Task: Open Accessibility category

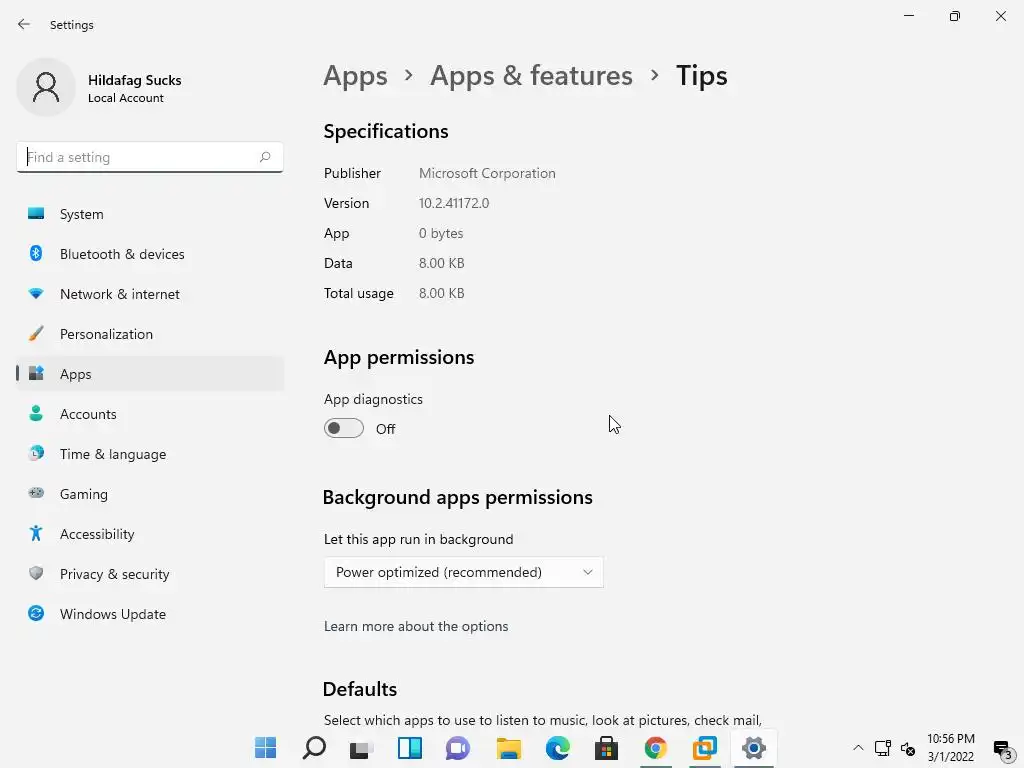Action: point(150,534)
